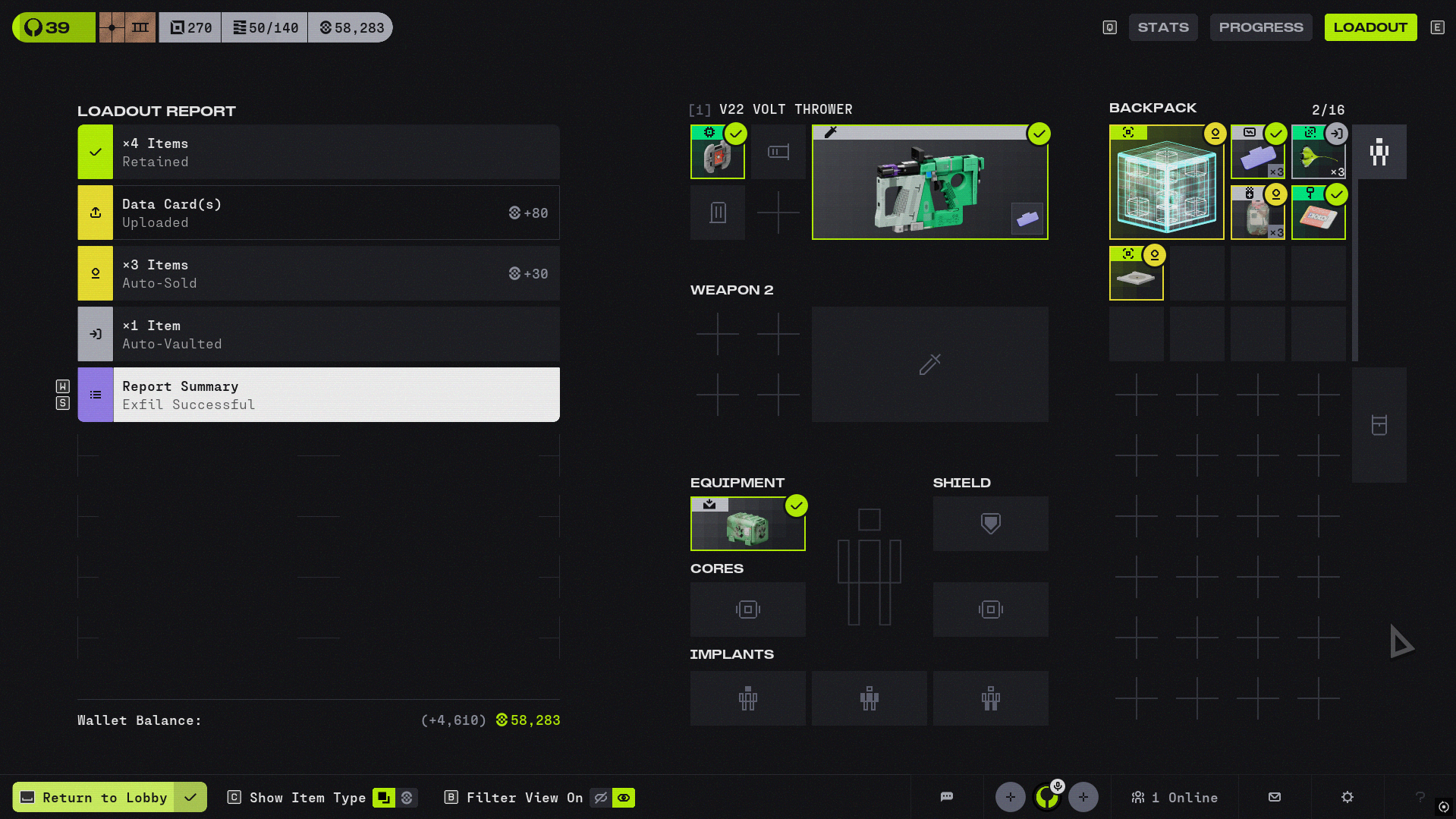Open the container panel icon beside backpack
Viewport: 1456px width, 819px height.
pos(1379,425)
